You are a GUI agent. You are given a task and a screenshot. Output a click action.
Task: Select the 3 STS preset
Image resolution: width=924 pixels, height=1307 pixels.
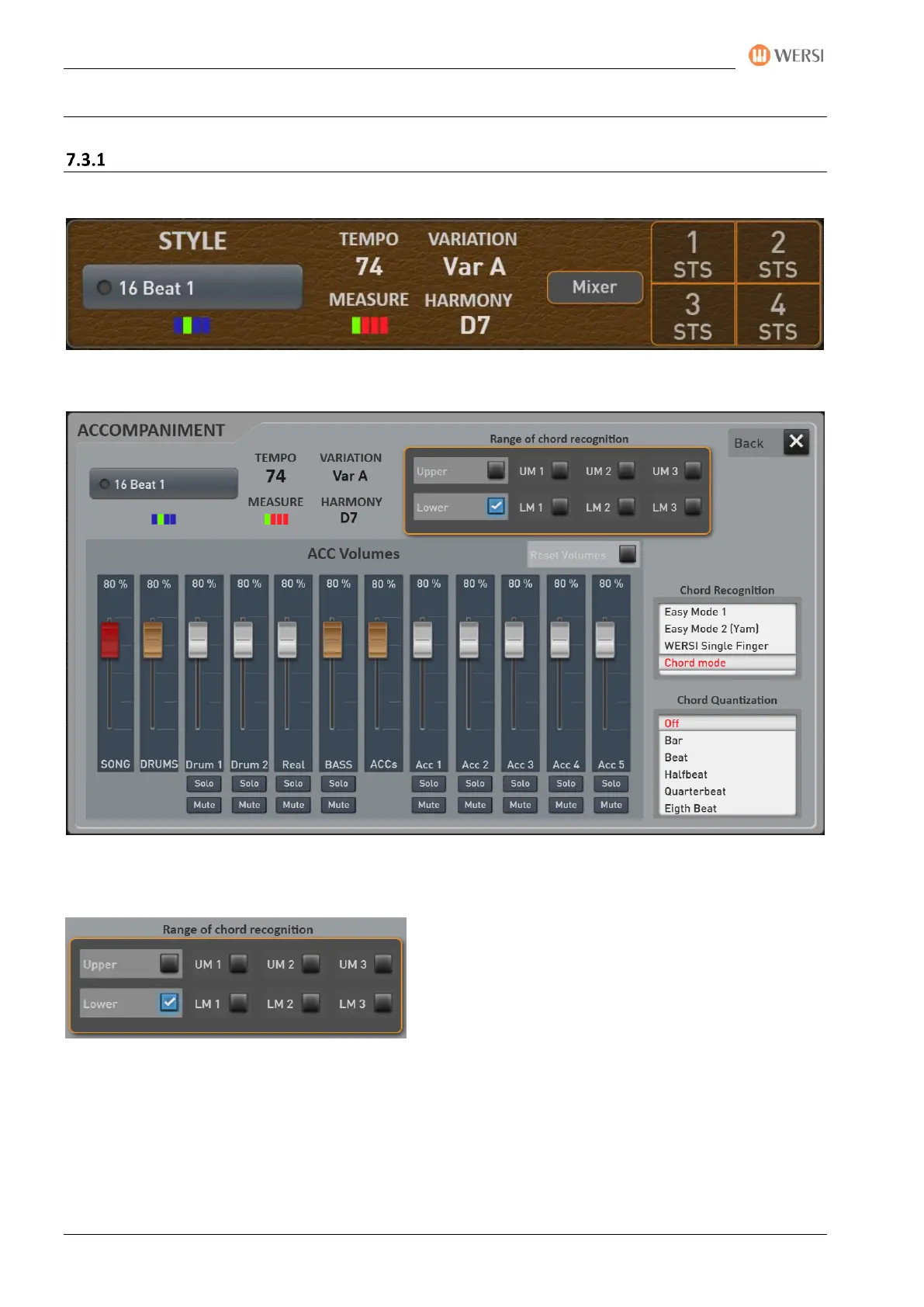pyautogui.click(x=693, y=315)
